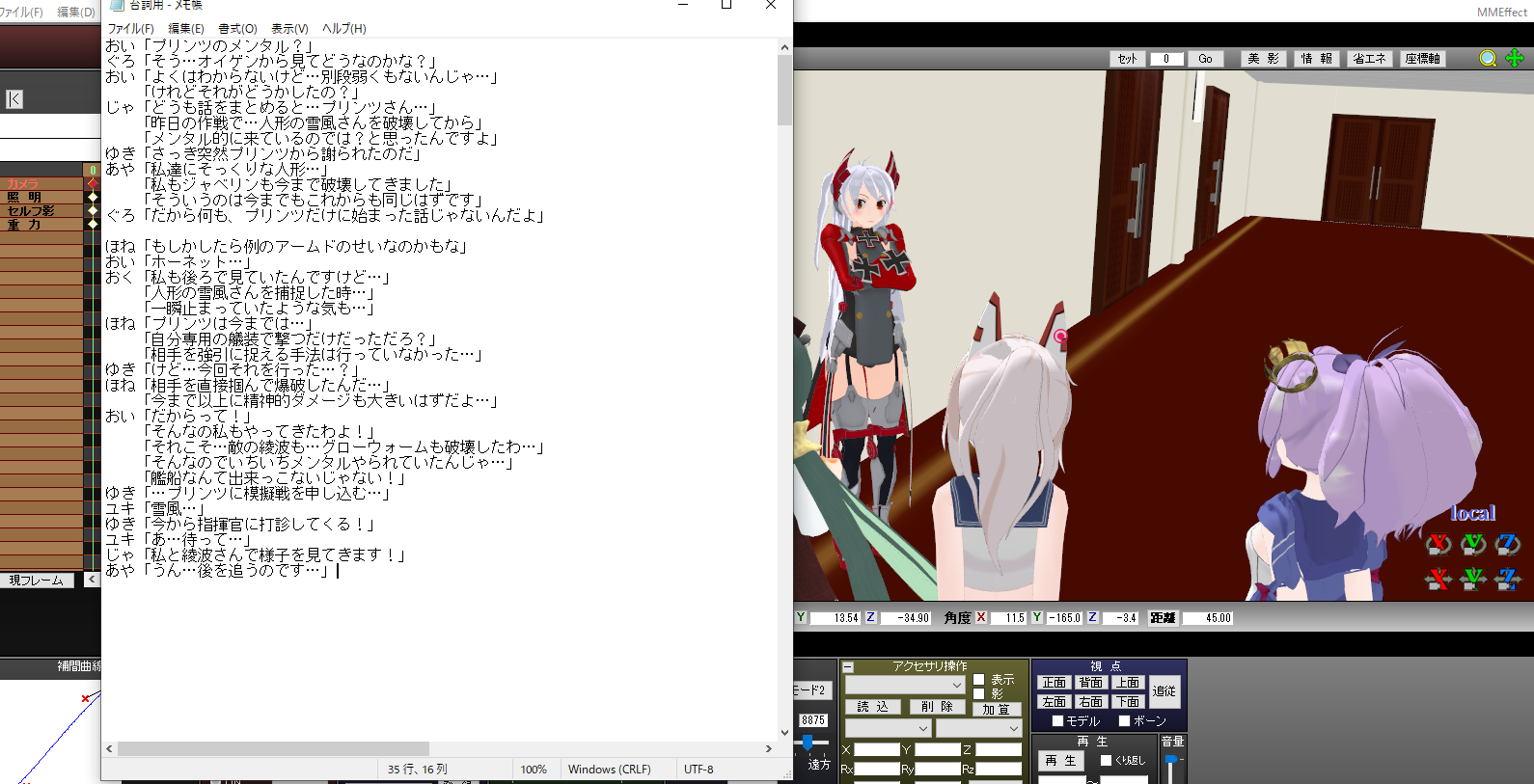Click the blue Z rotate camera icon
The width and height of the screenshot is (1534, 784).
1507,545
